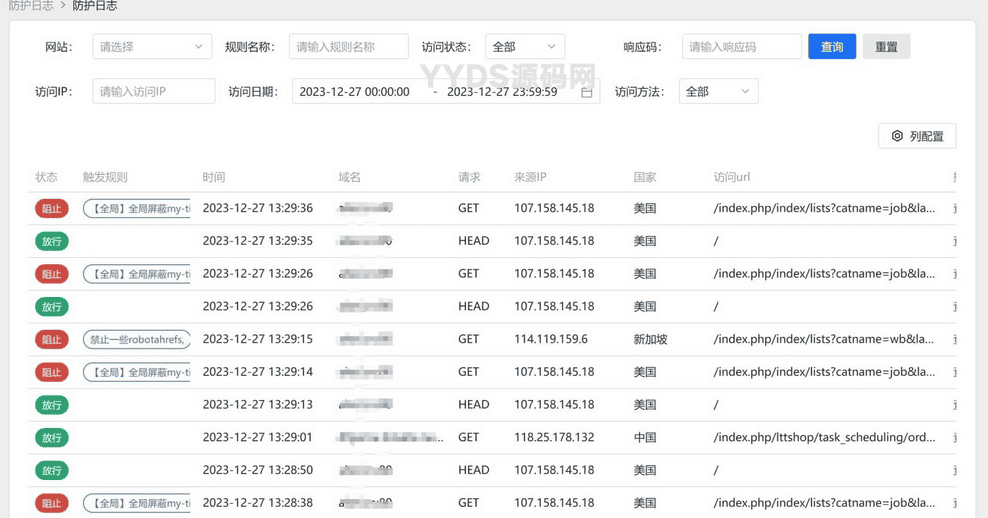The width and height of the screenshot is (988, 518).
Task: Click the 重置 button
Action: 886,47
